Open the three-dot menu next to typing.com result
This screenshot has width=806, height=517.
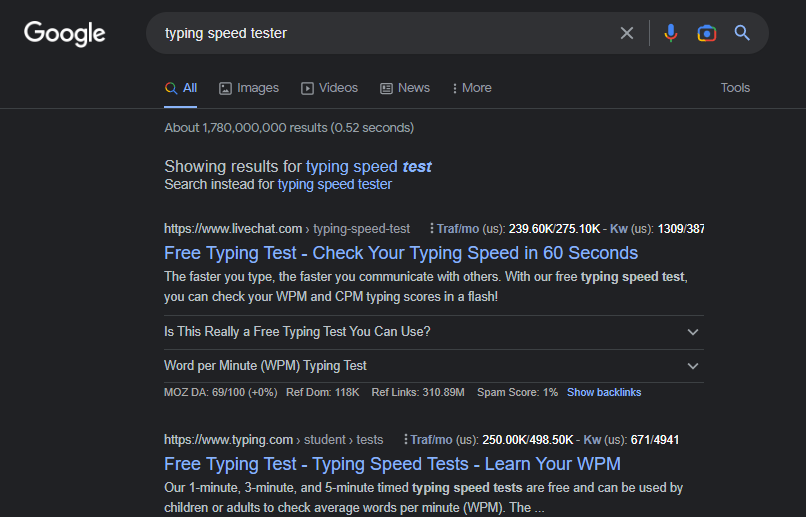point(406,439)
